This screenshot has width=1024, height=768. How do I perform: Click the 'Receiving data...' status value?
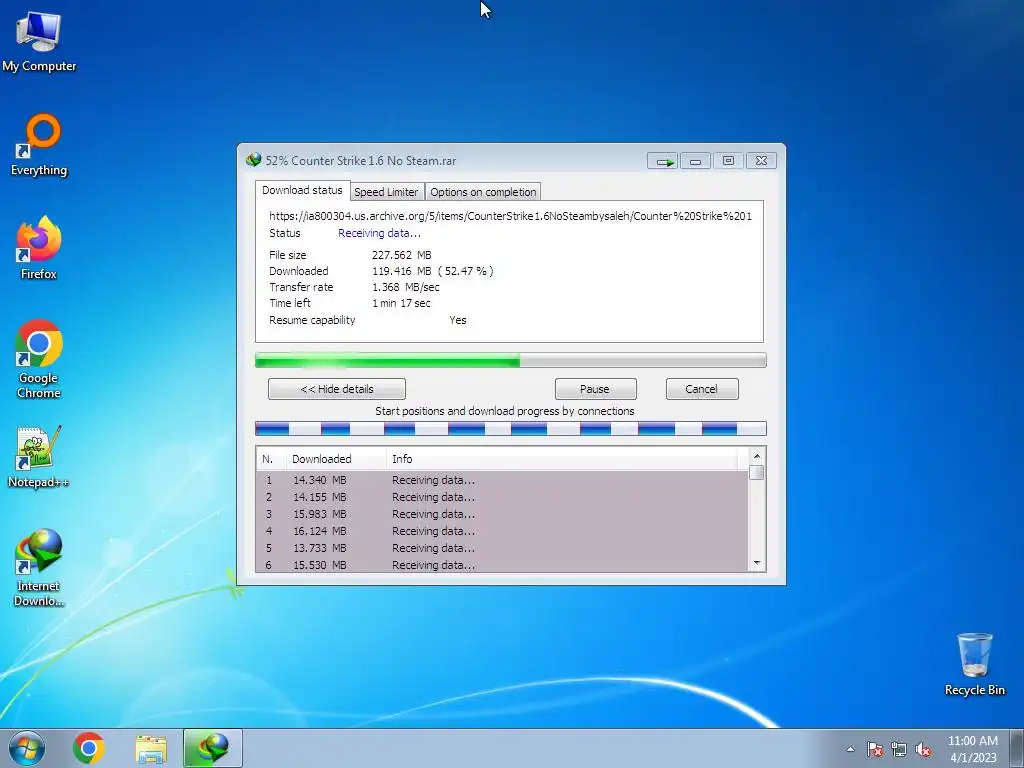379,233
